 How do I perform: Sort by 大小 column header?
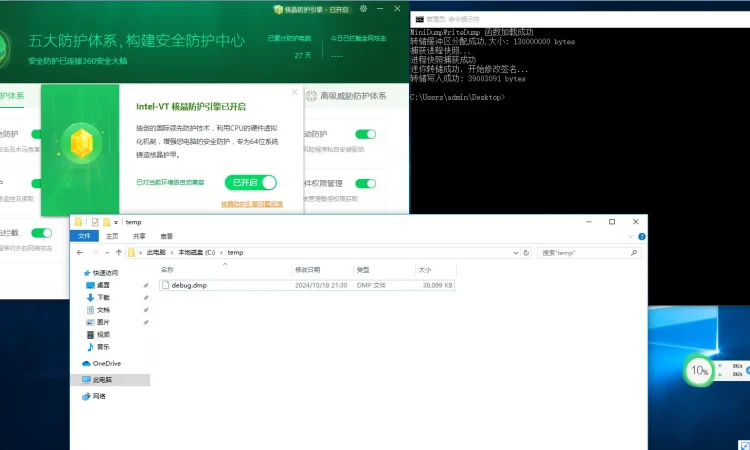[x=435, y=270]
